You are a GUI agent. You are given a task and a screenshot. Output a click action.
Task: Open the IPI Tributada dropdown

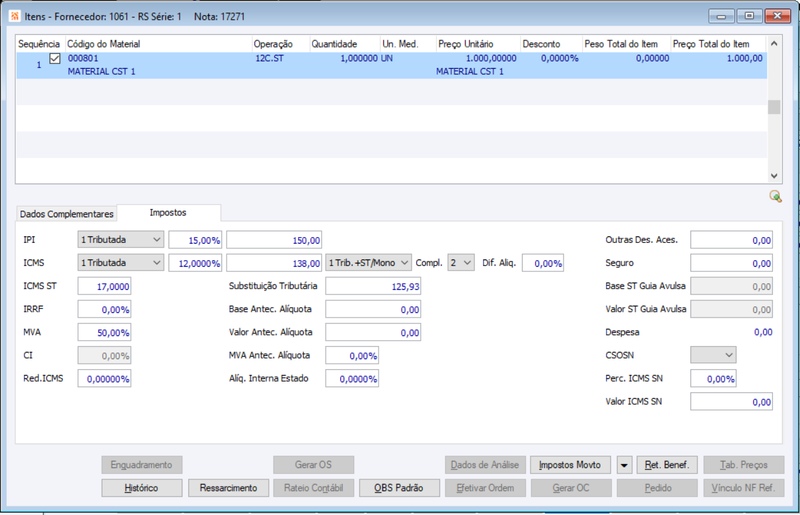120,239
